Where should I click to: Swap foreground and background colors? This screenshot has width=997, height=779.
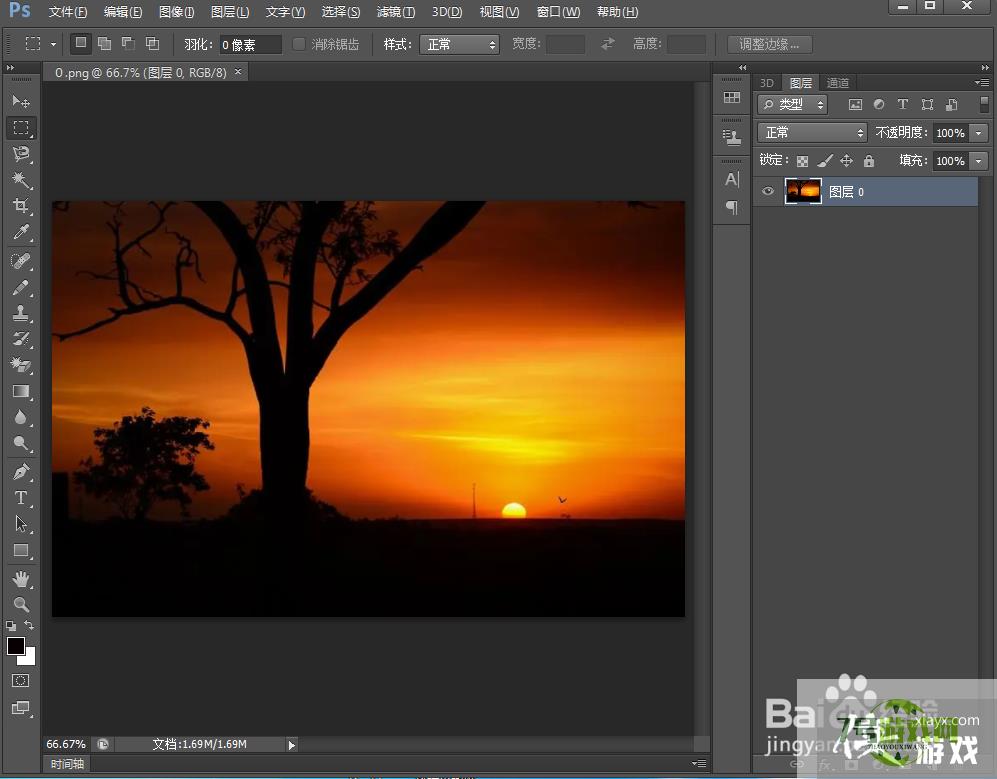click(29, 626)
